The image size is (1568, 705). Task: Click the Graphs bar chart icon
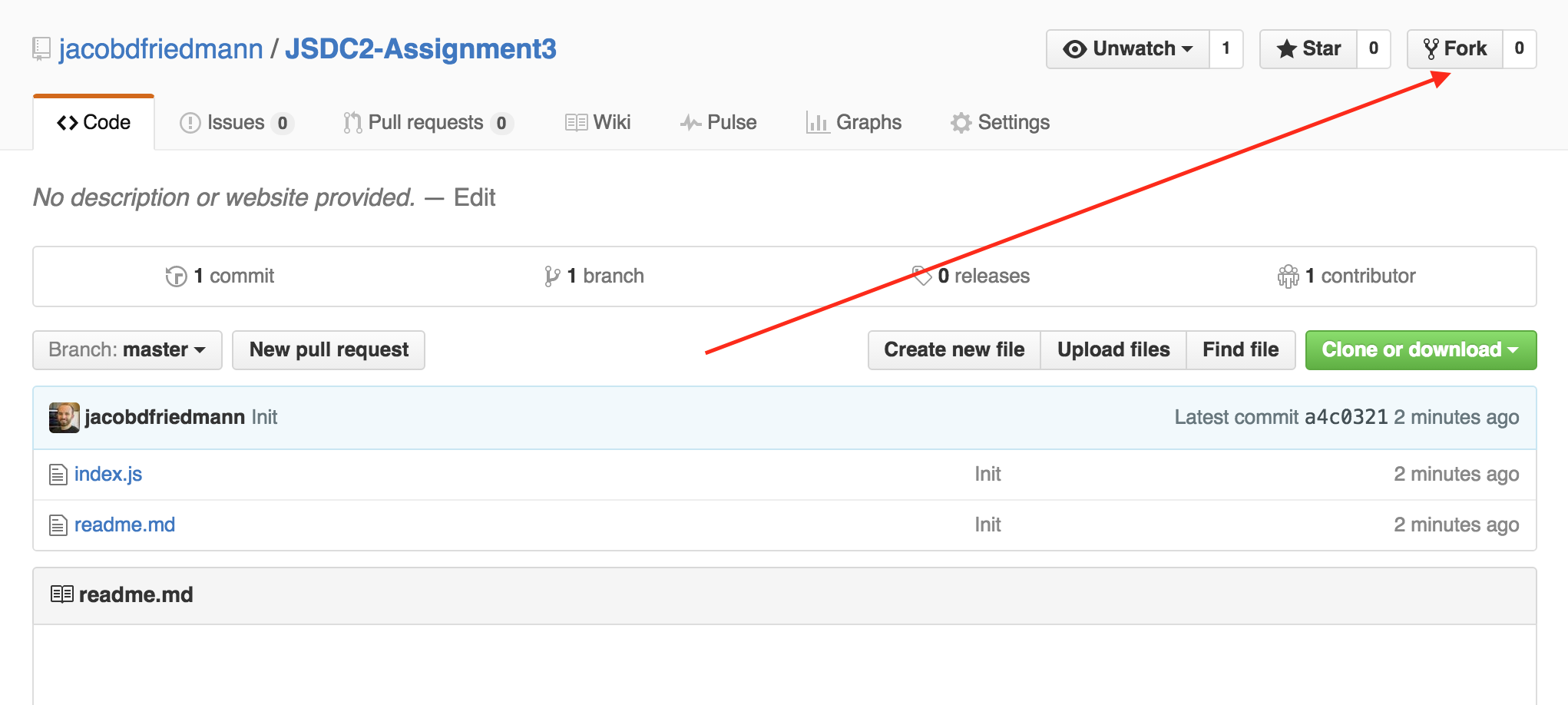click(x=817, y=123)
